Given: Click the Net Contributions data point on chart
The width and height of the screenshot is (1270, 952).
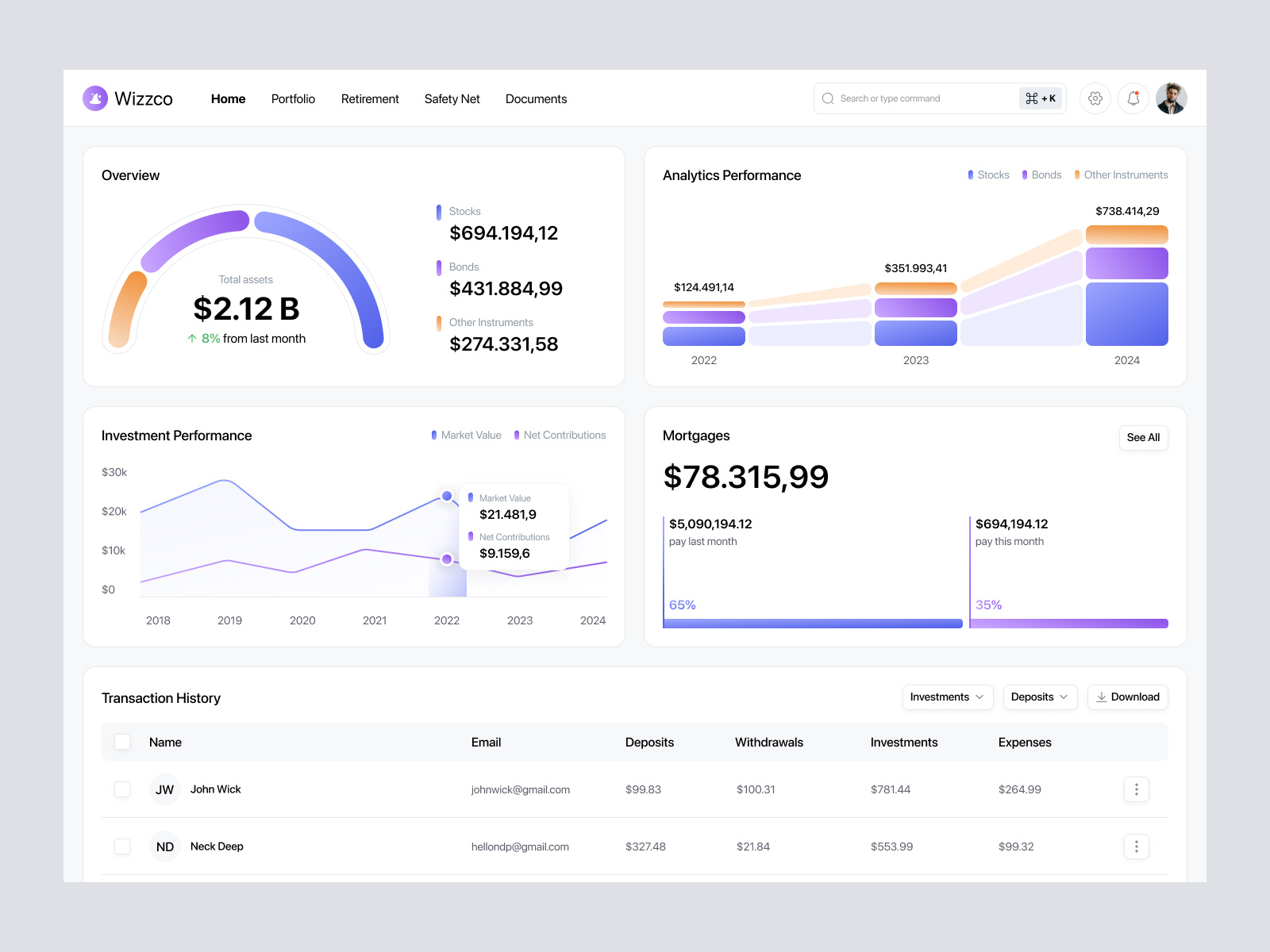Looking at the screenshot, I should coord(447,559).
